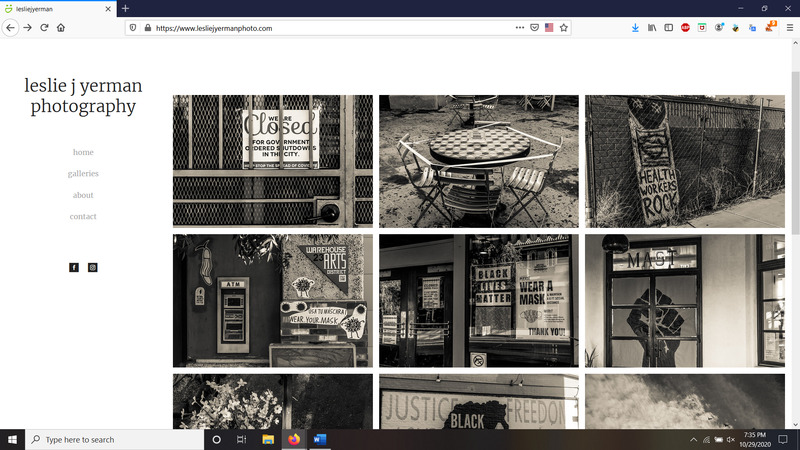Screen dimensions: 800x450
Task: Open the 'Closed' sign photo thumbnail
Action: coord(272,161)
